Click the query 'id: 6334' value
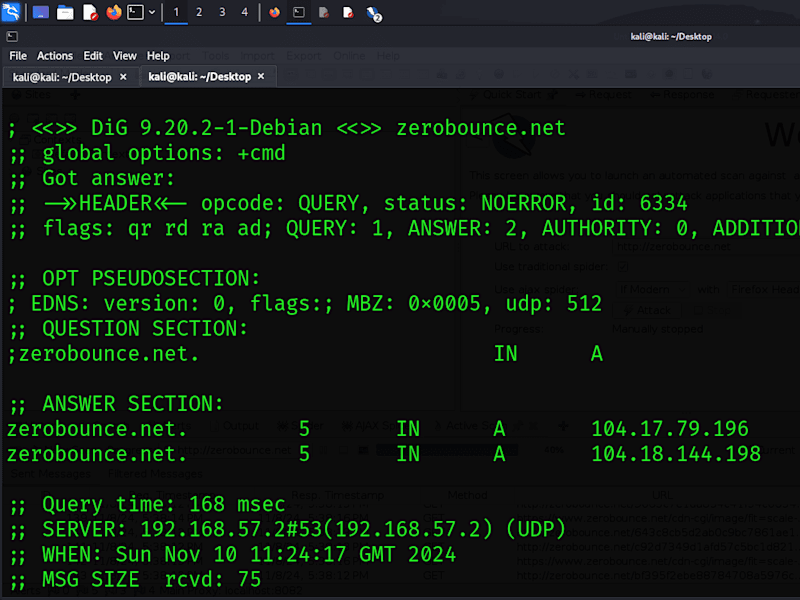The width and height of the screenshot is (800, 600). [639, 203]
